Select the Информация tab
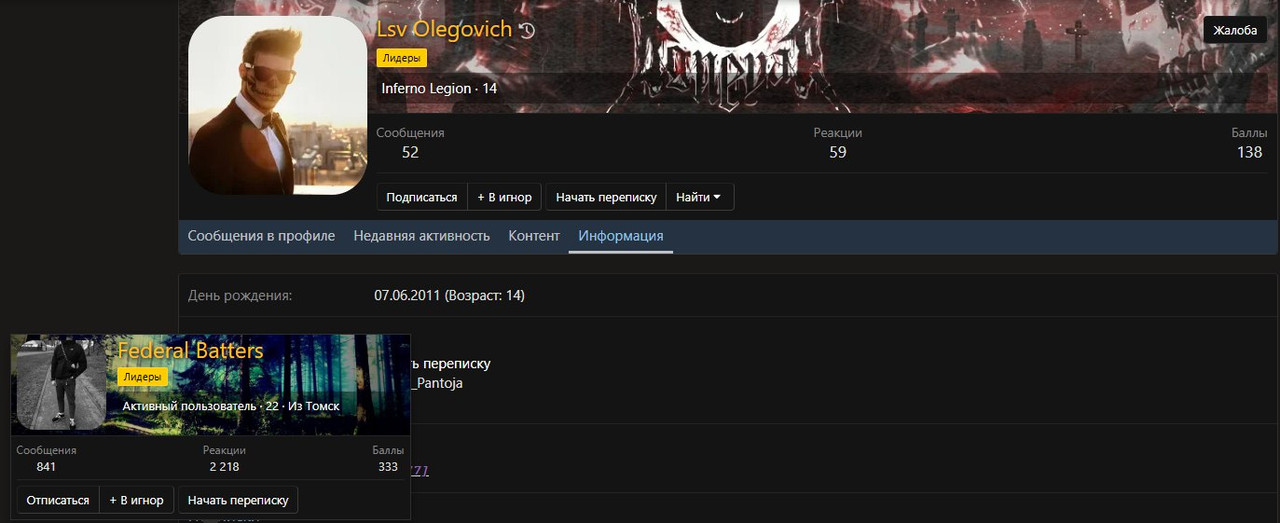 click(x=621, y=236)
